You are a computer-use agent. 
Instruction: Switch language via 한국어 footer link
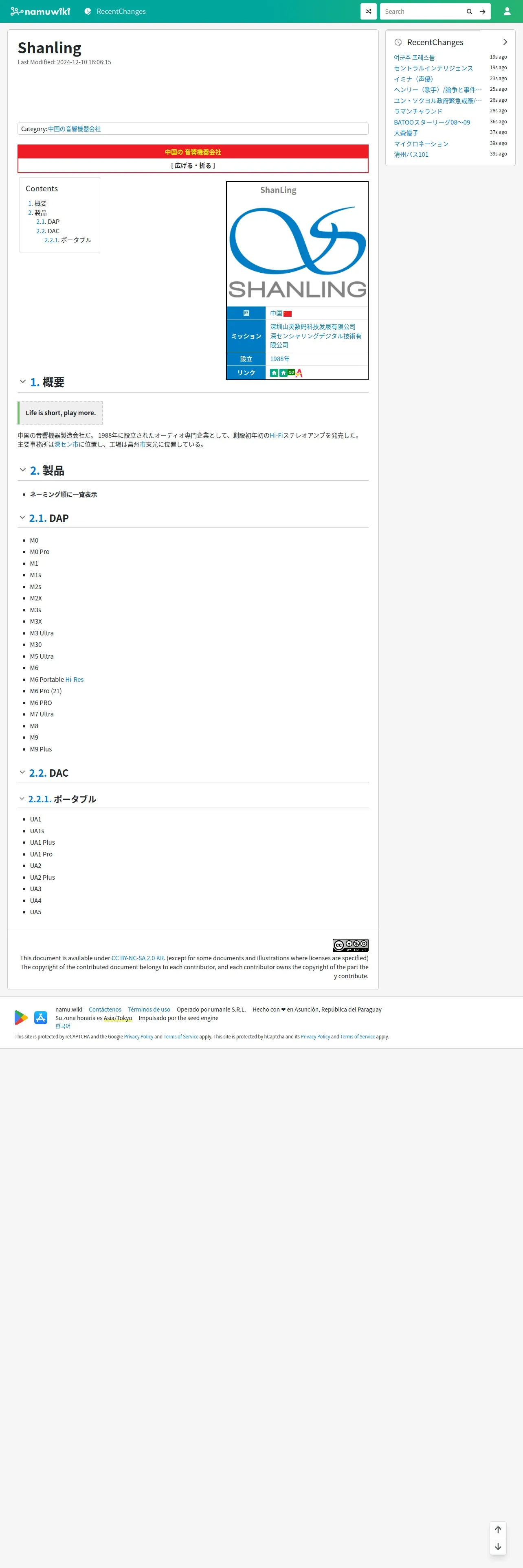(x=63, y=1026)
